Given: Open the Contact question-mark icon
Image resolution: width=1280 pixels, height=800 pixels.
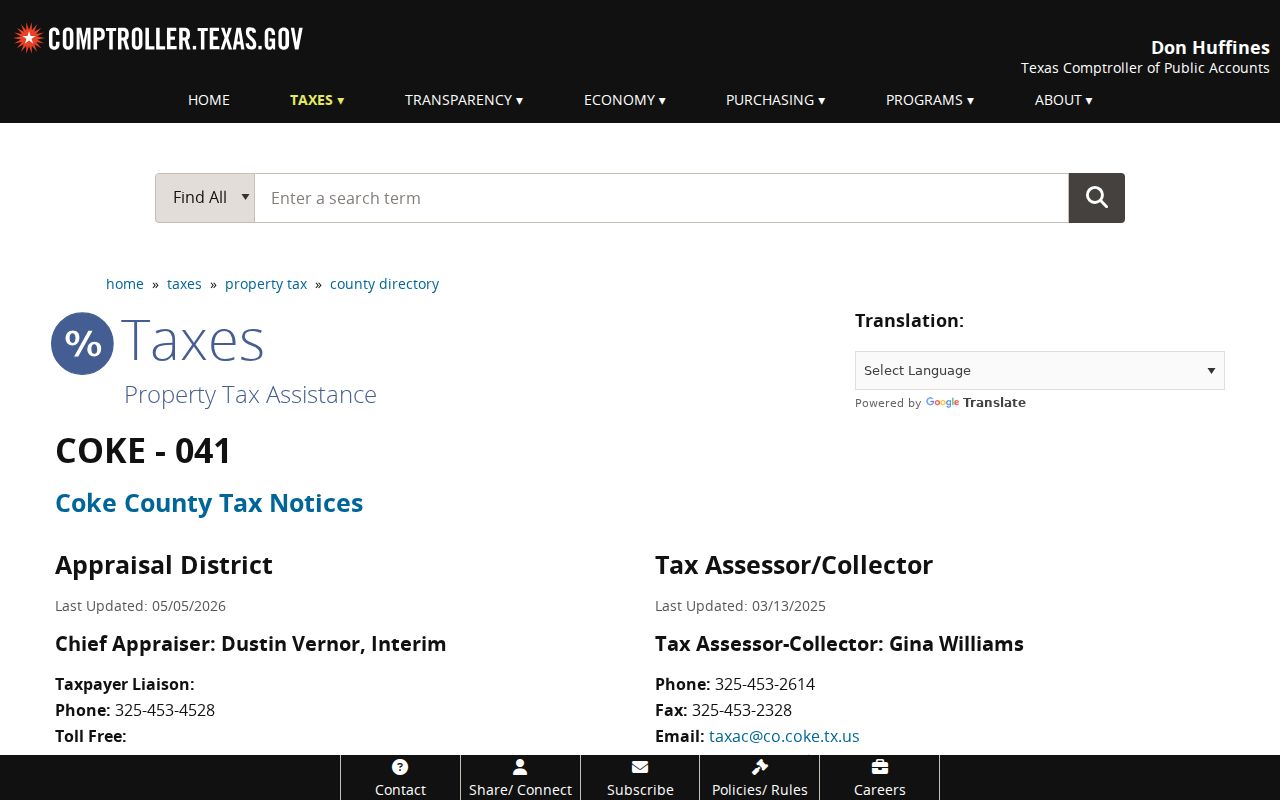Looking at the screenshot, I should tap(400, 767).
